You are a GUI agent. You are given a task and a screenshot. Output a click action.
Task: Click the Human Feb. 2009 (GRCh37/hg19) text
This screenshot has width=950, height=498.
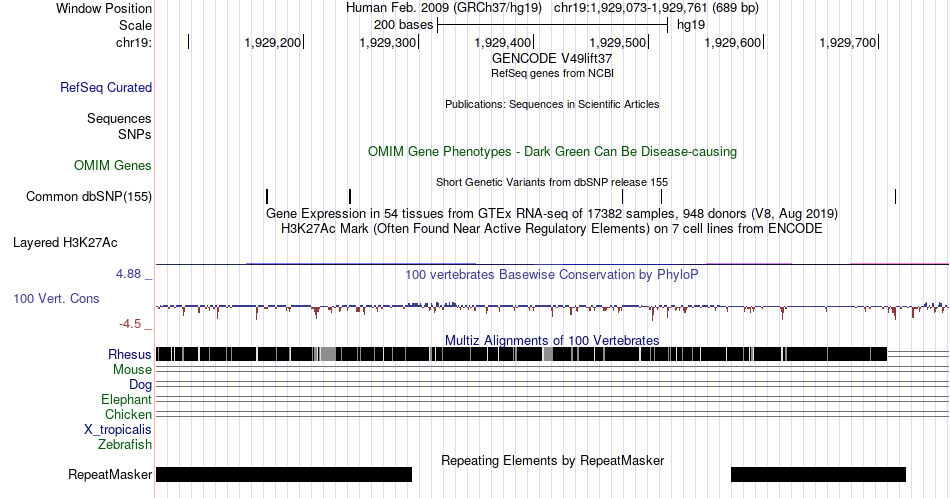tap(444, 8)
